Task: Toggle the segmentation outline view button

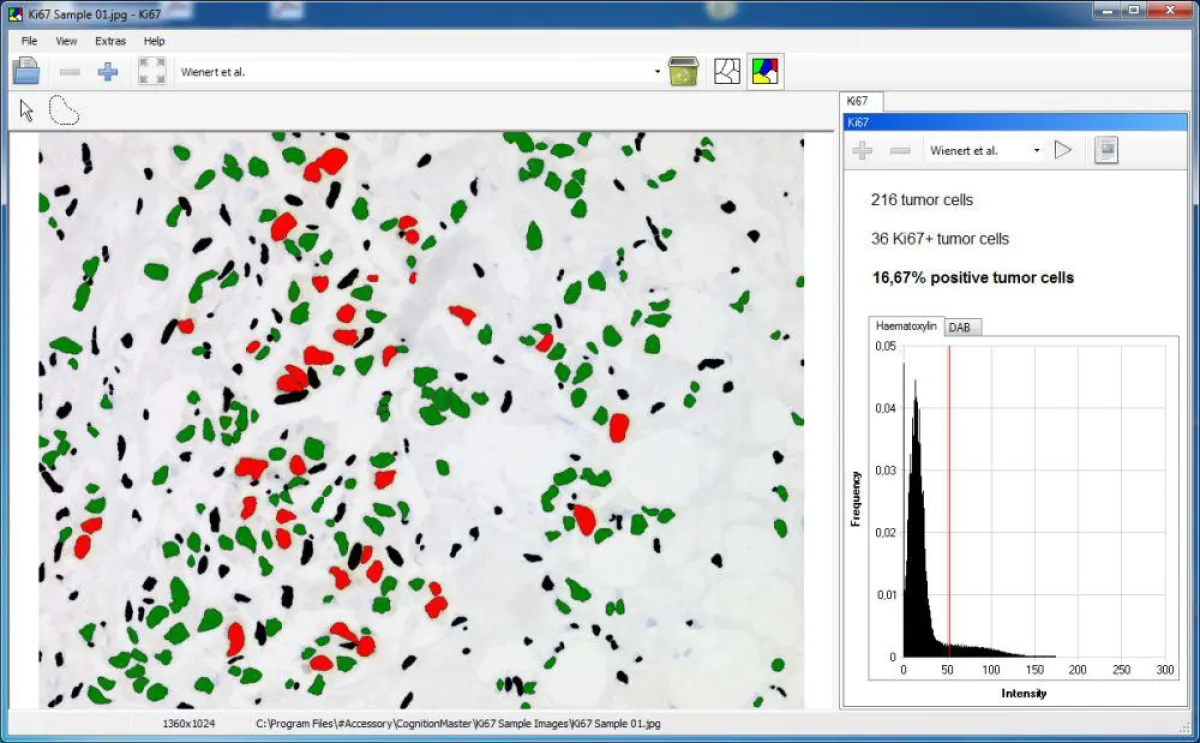Action: pos(727,71)
